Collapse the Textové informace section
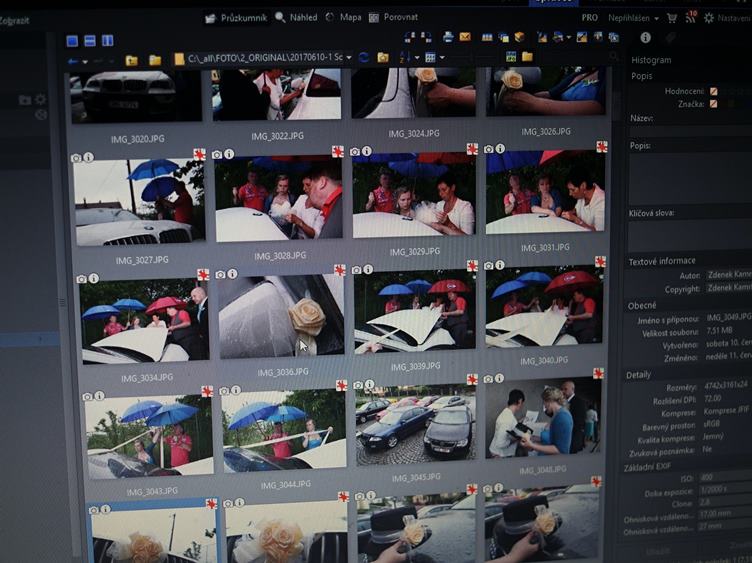752x563 pixels. pos(662,261)
